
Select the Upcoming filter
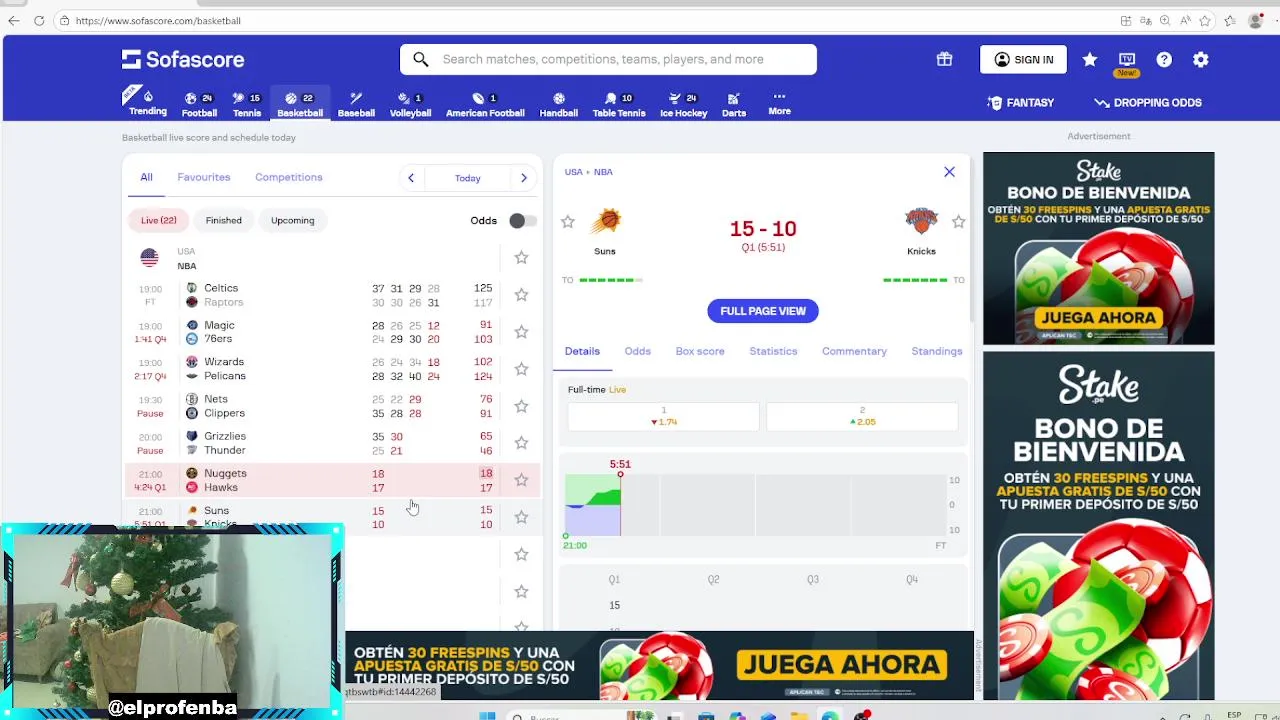(x=292, y=220)
